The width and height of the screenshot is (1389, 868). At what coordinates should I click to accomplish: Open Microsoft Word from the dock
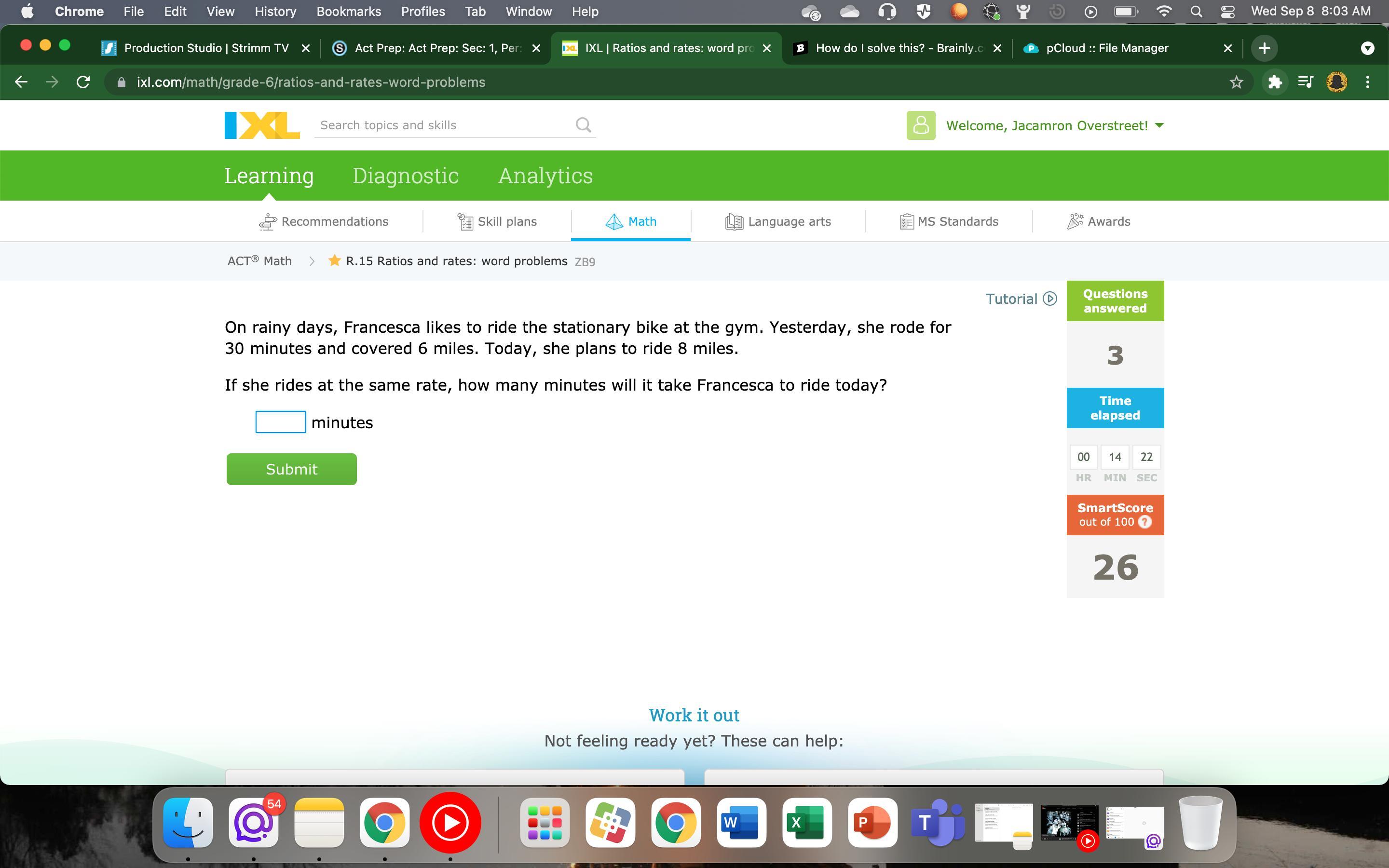pyautogui.click(x=741, y=823)
